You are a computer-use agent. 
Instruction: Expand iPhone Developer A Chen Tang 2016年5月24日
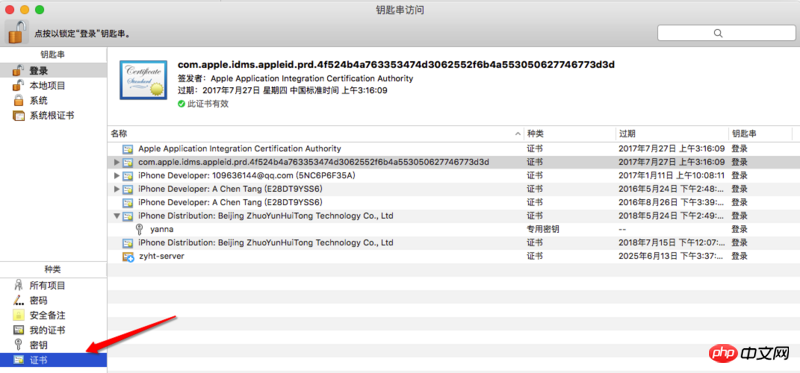pyautogui.click(x=117, y=189)
